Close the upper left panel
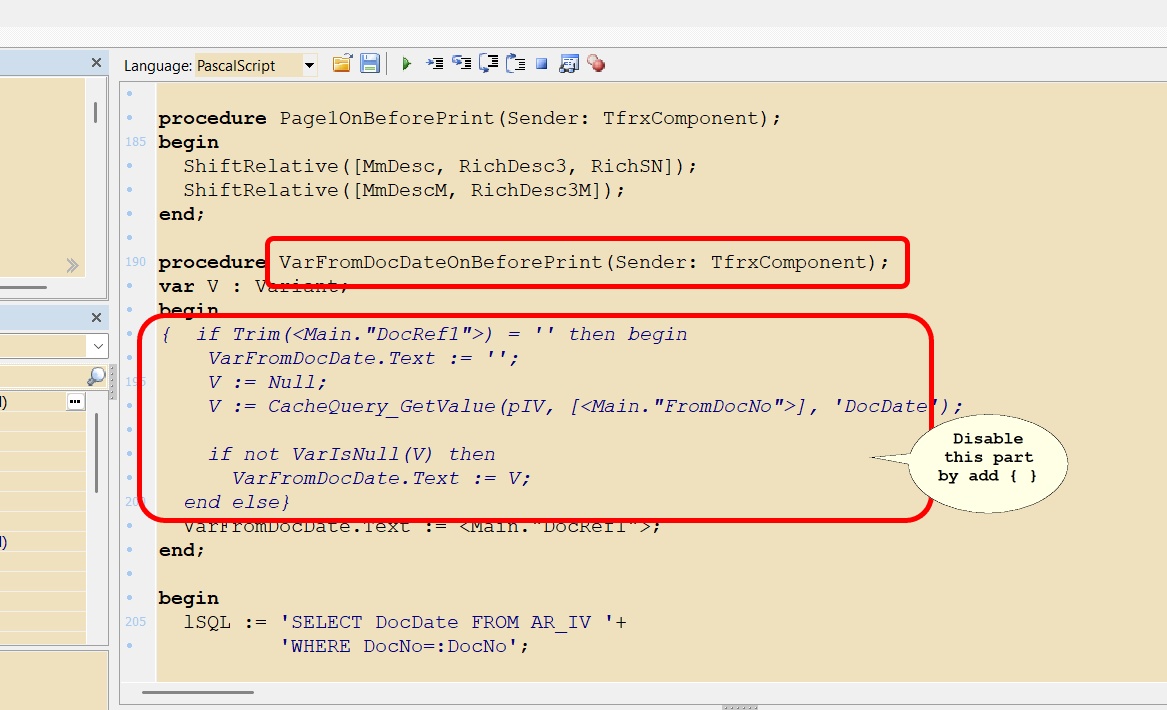The height and width of the screenshot is (710, 1167). click(x=96, y=62)
